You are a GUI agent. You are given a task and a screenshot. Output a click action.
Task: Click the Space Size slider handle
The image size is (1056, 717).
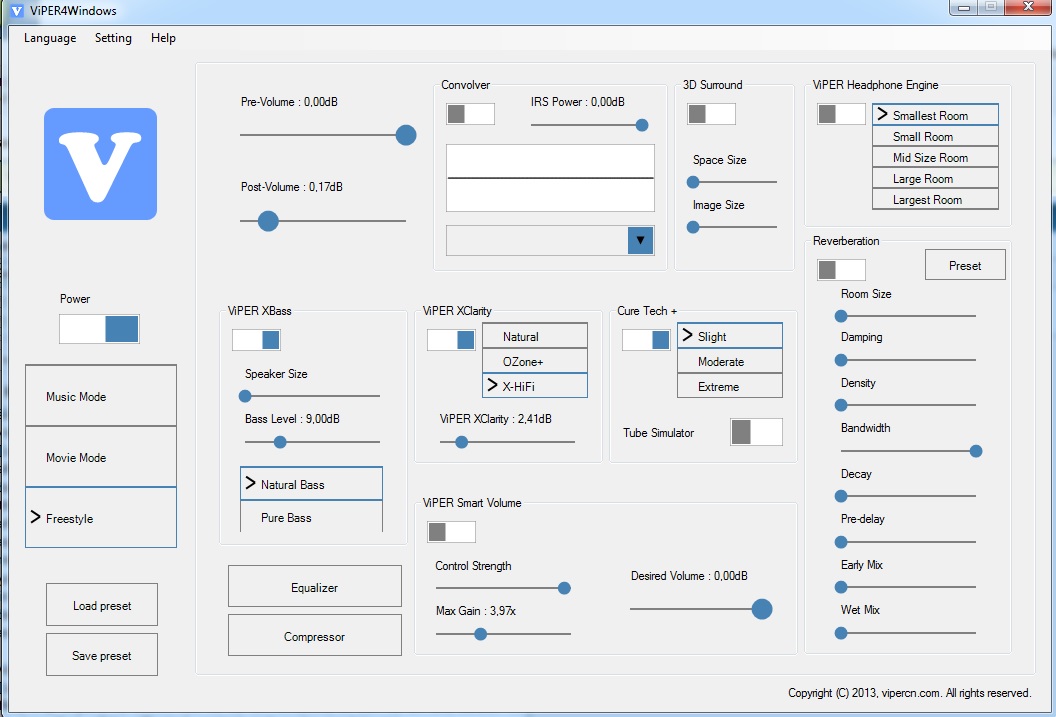(693, 182)
